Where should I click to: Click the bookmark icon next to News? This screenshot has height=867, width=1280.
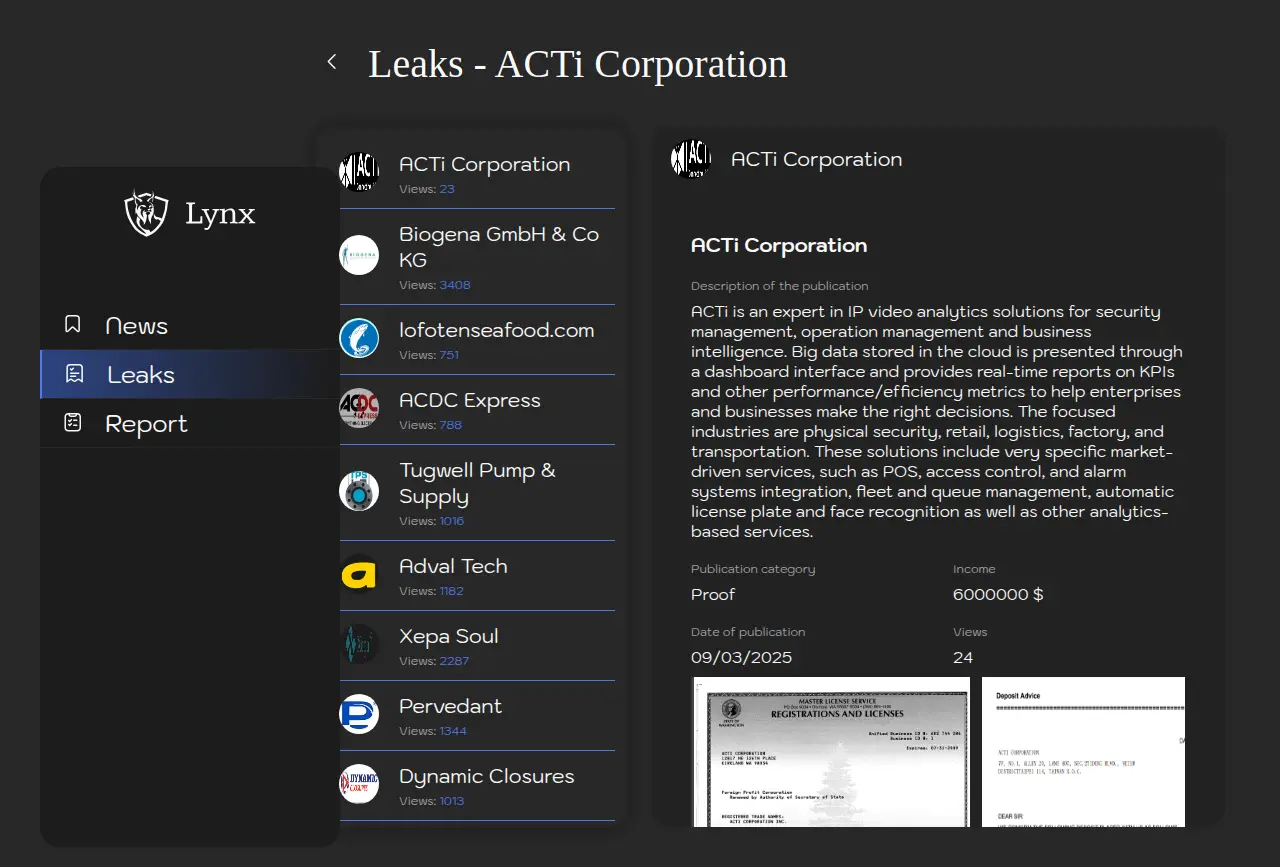(73, 324)
